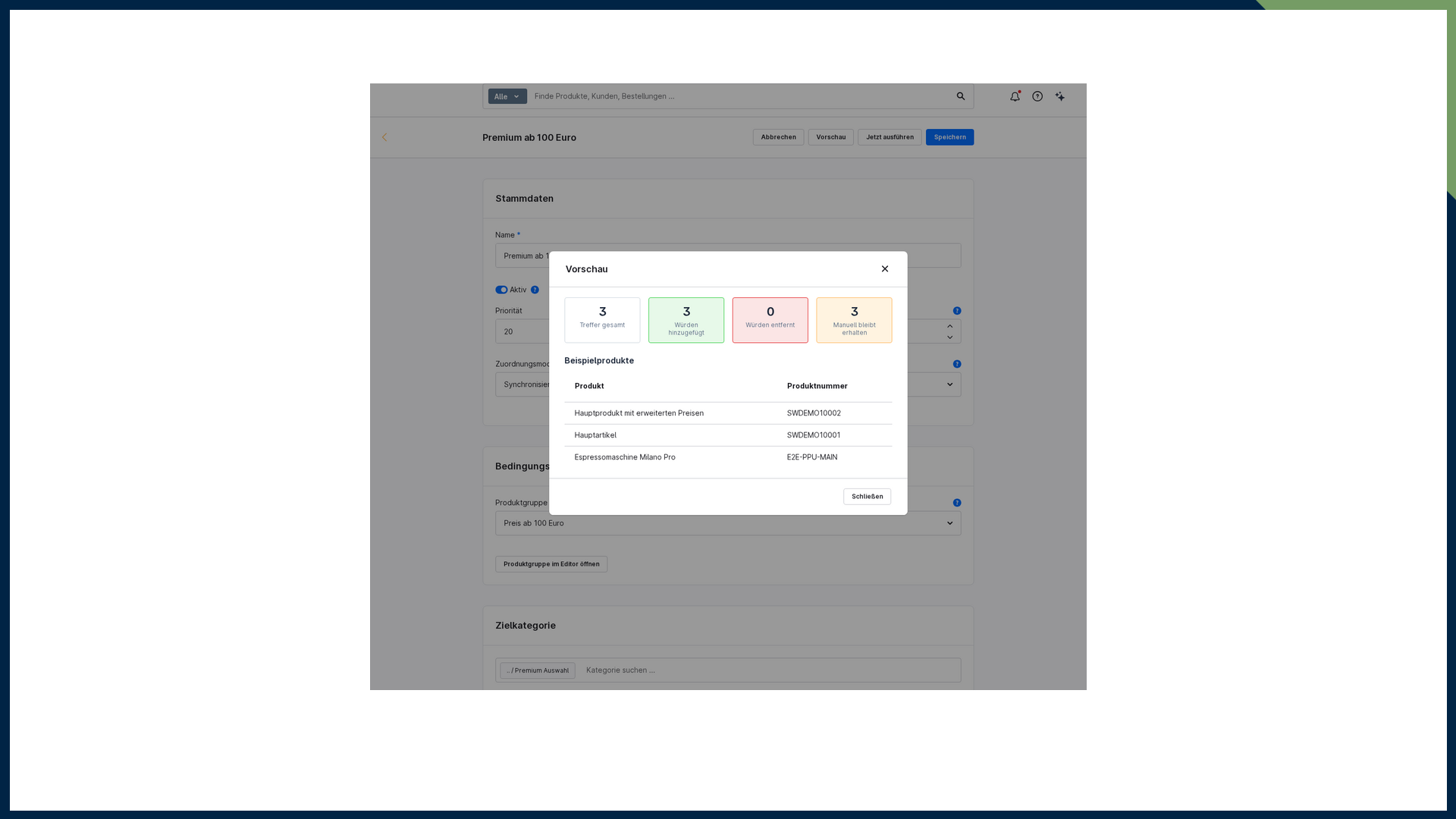This screenshot has height=819, width=1456.
Task: Click the Speichern button
Action: coord(949,137)
